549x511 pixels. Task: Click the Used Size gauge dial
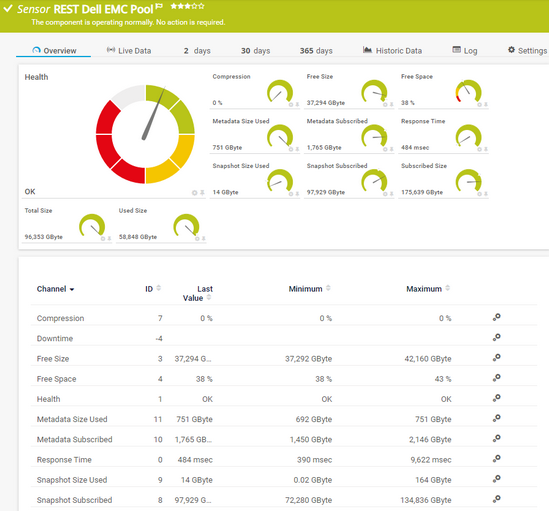(186, 226)
